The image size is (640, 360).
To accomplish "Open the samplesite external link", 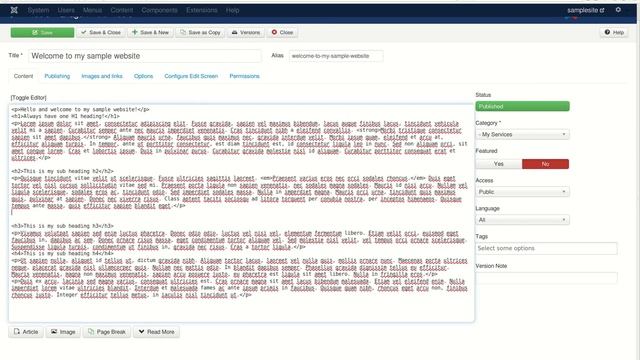I will point(585,10).
